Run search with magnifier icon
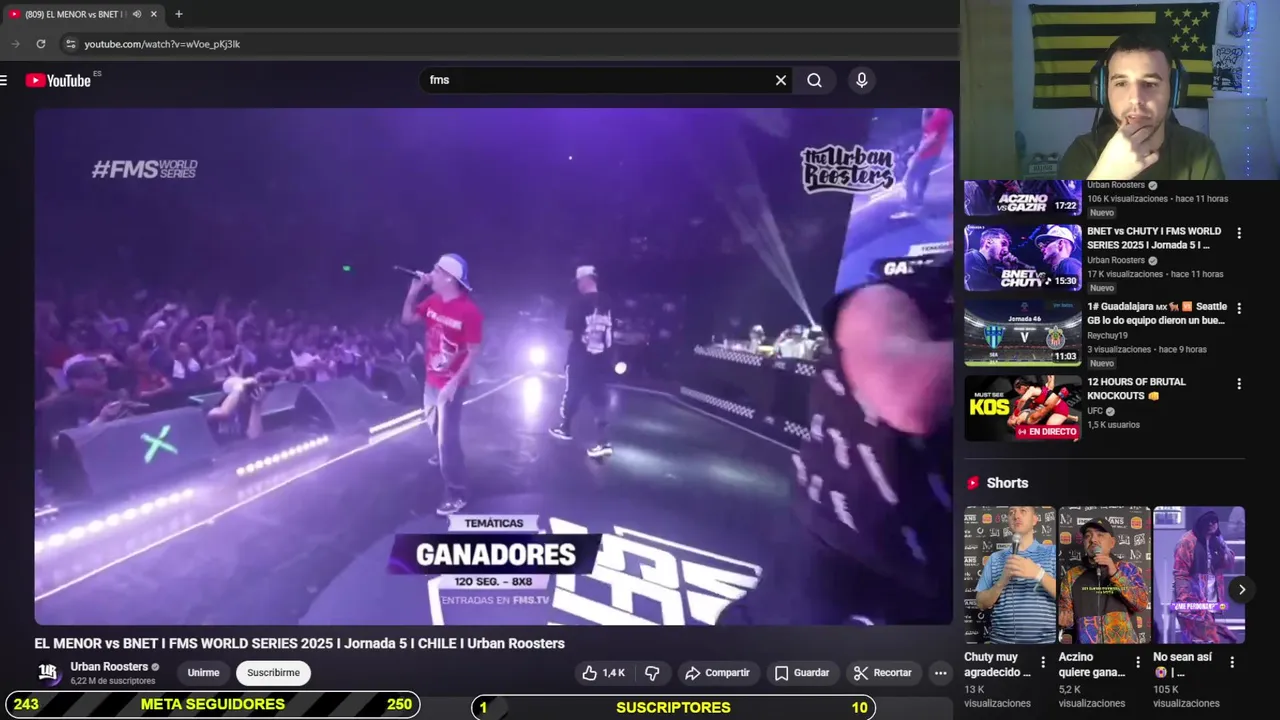1280x720 pixels. click(815, 80)
